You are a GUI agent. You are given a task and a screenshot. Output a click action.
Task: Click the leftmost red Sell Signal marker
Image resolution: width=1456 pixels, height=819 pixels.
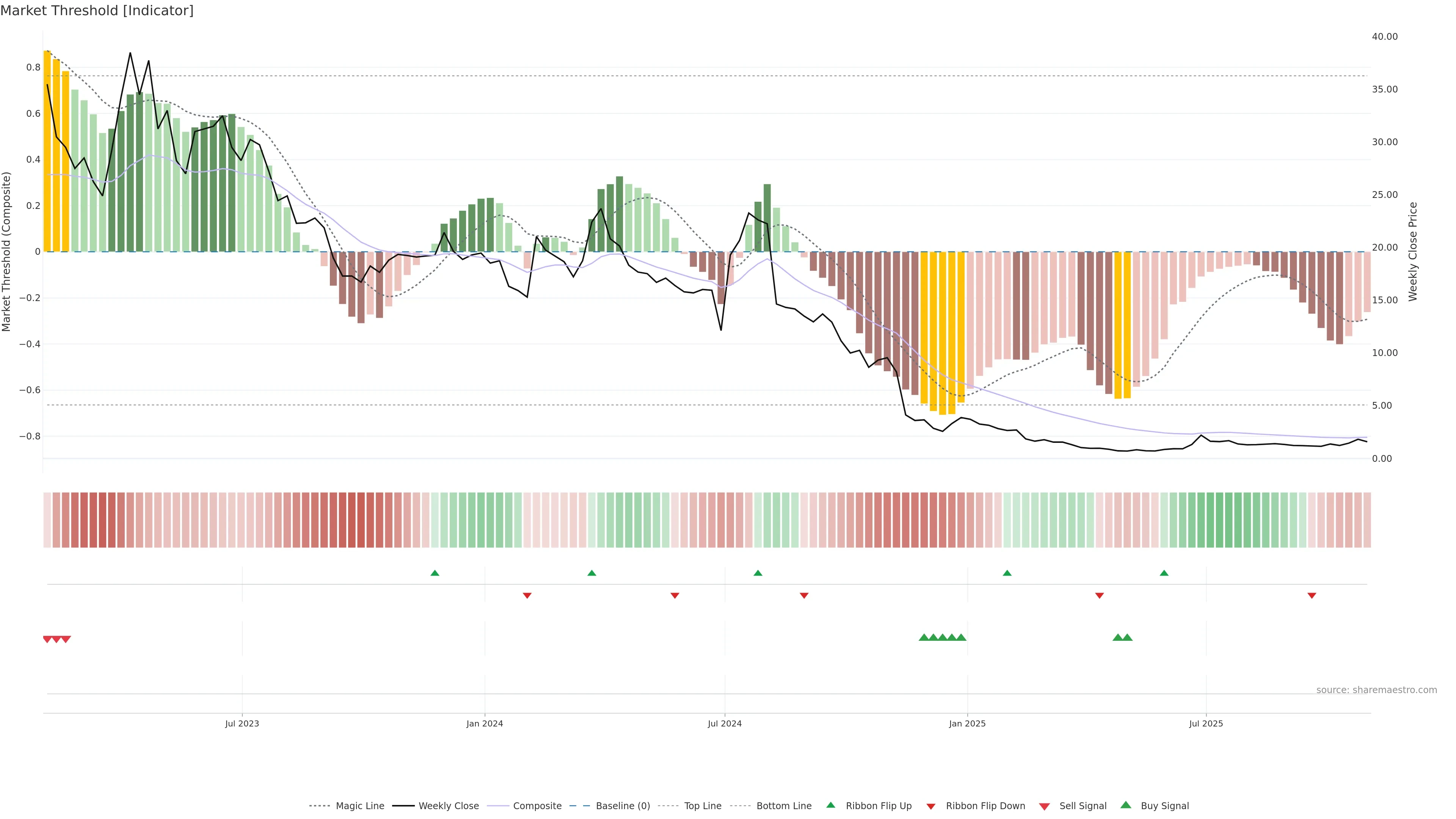[x=47, y=639]
